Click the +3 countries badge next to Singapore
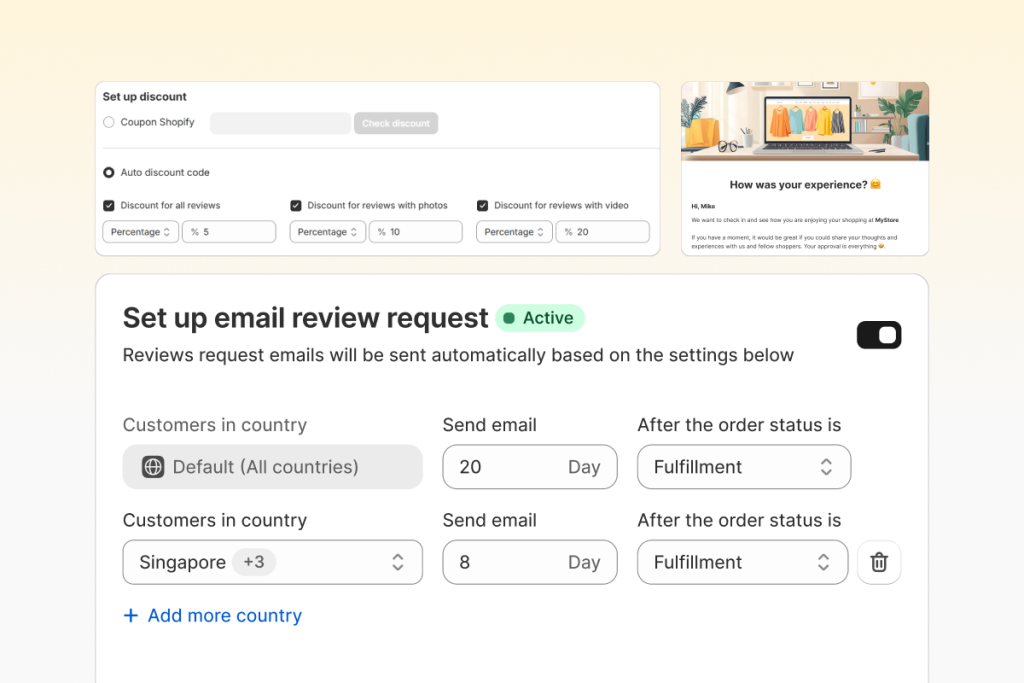1024x683 pixels. [x=254, y=562]
